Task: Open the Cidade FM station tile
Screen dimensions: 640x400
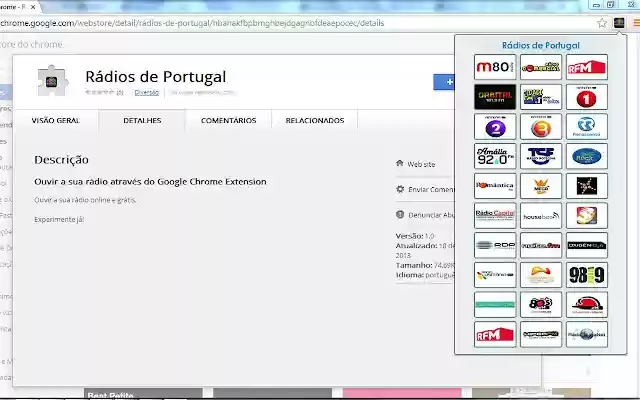Action: 541,97
